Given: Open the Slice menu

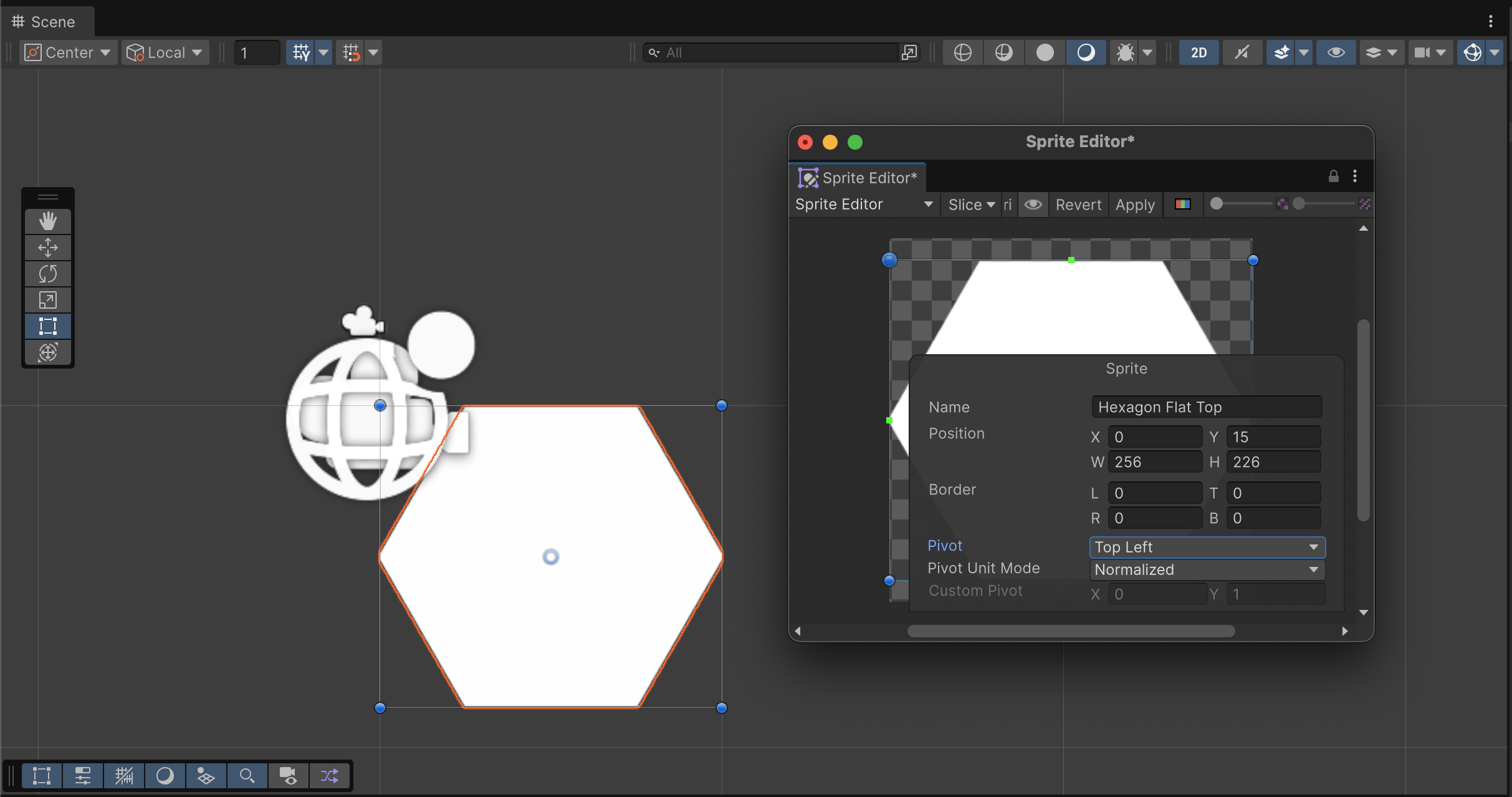Looking at the screenshot, I should [x=971, y=205].
